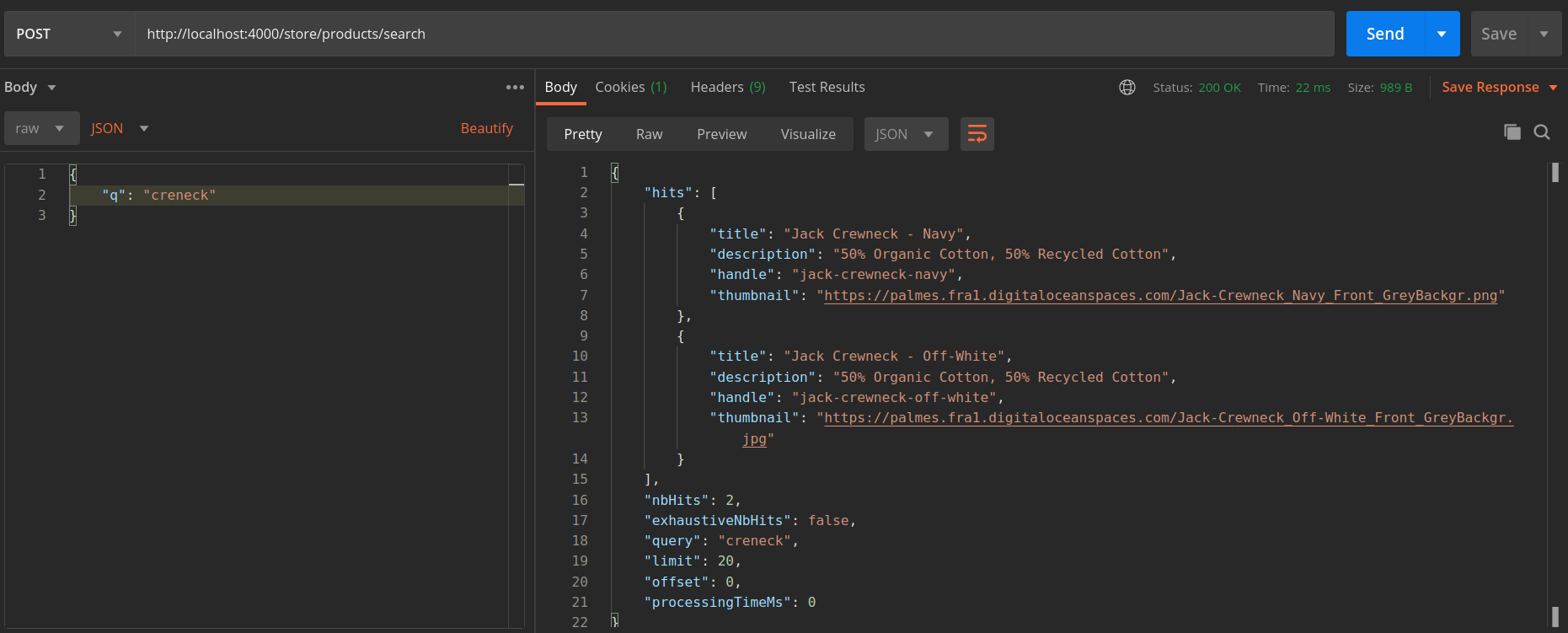This screenshot has width=1568, height=633.
Task: Click the request URL input field
Action: click(x=733, y=34)
